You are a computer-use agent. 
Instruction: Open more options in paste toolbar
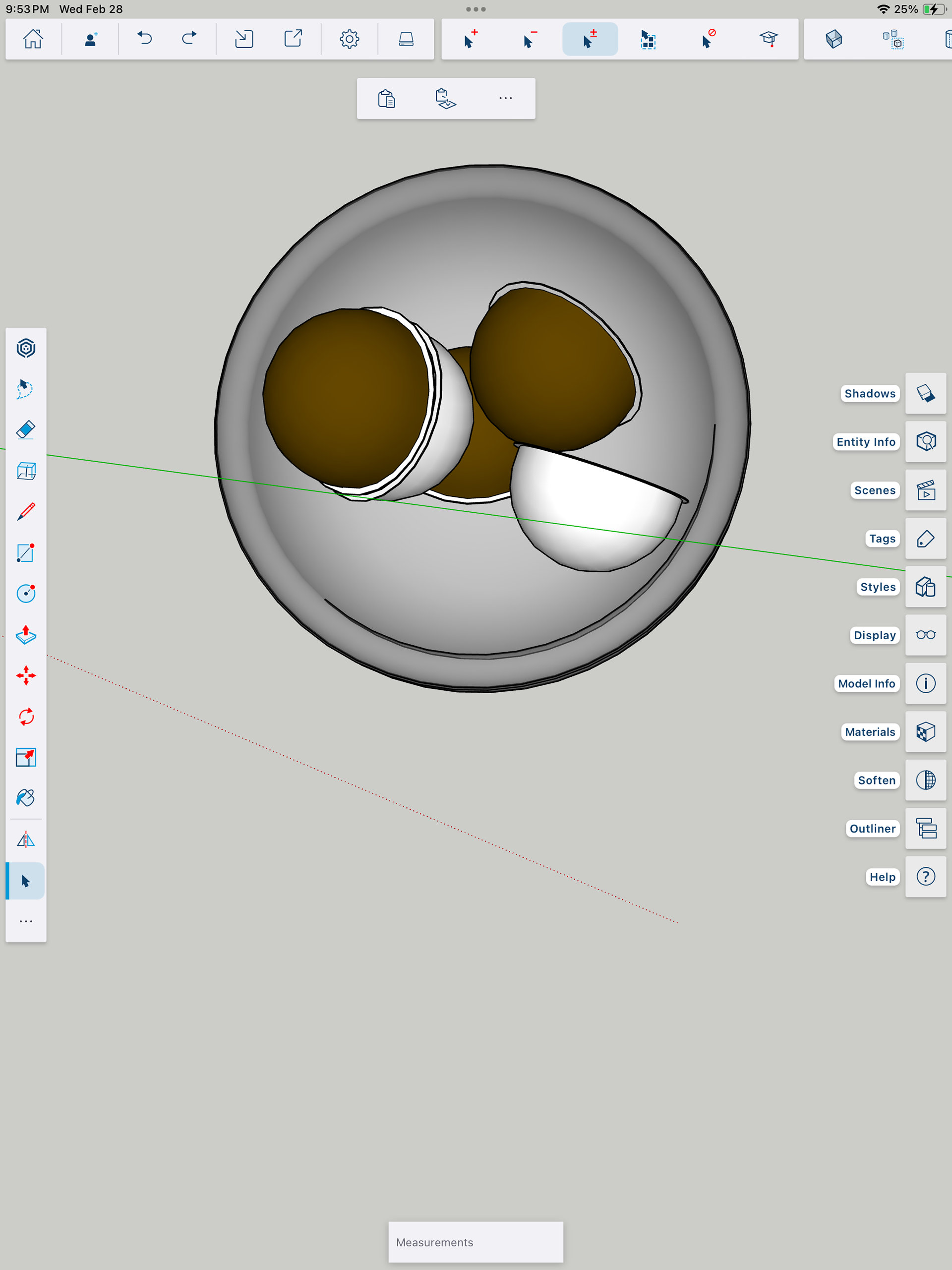tap(505, 98)
